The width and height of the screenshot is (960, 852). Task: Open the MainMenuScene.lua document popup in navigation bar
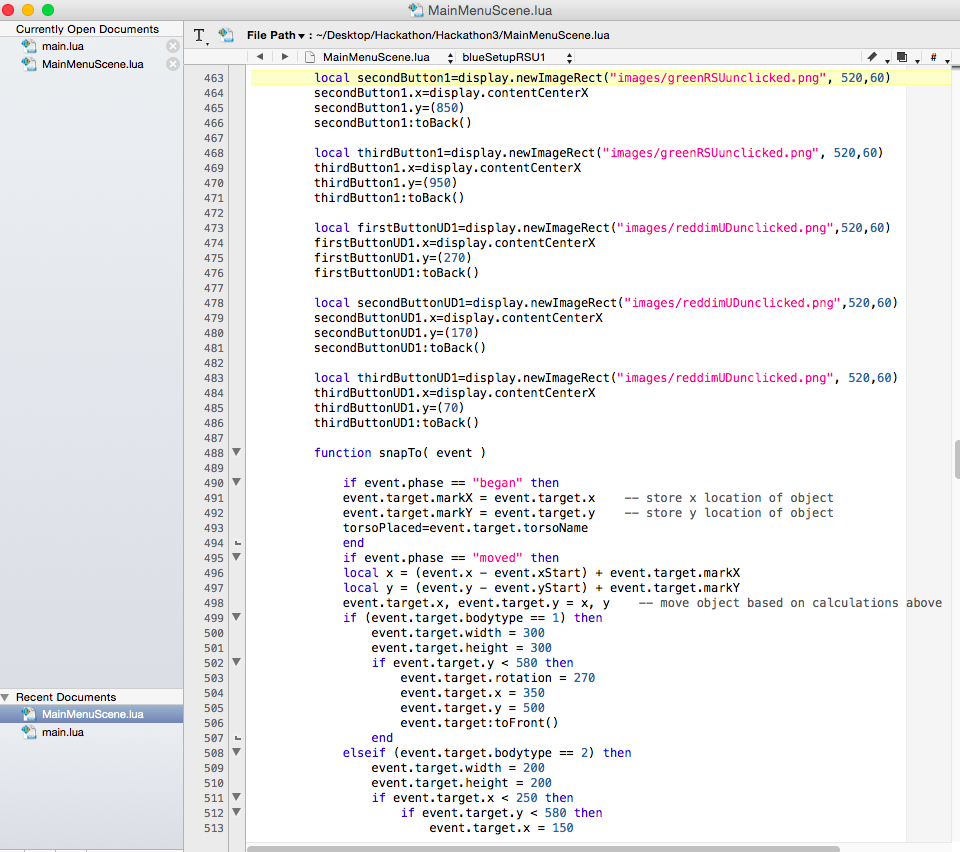click(380, 58)
